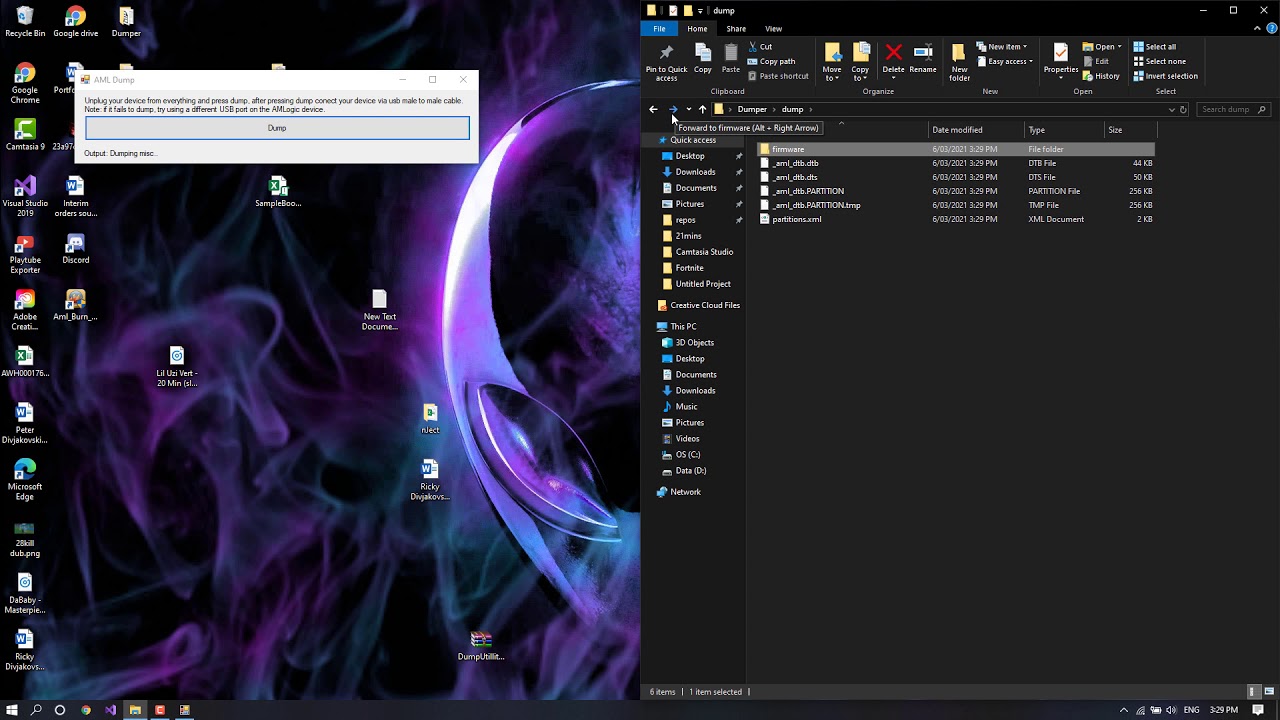Viewport: 1280px width, 720px height.
Task: Open the Recycle Bin desktop icon
Action: 25,22
